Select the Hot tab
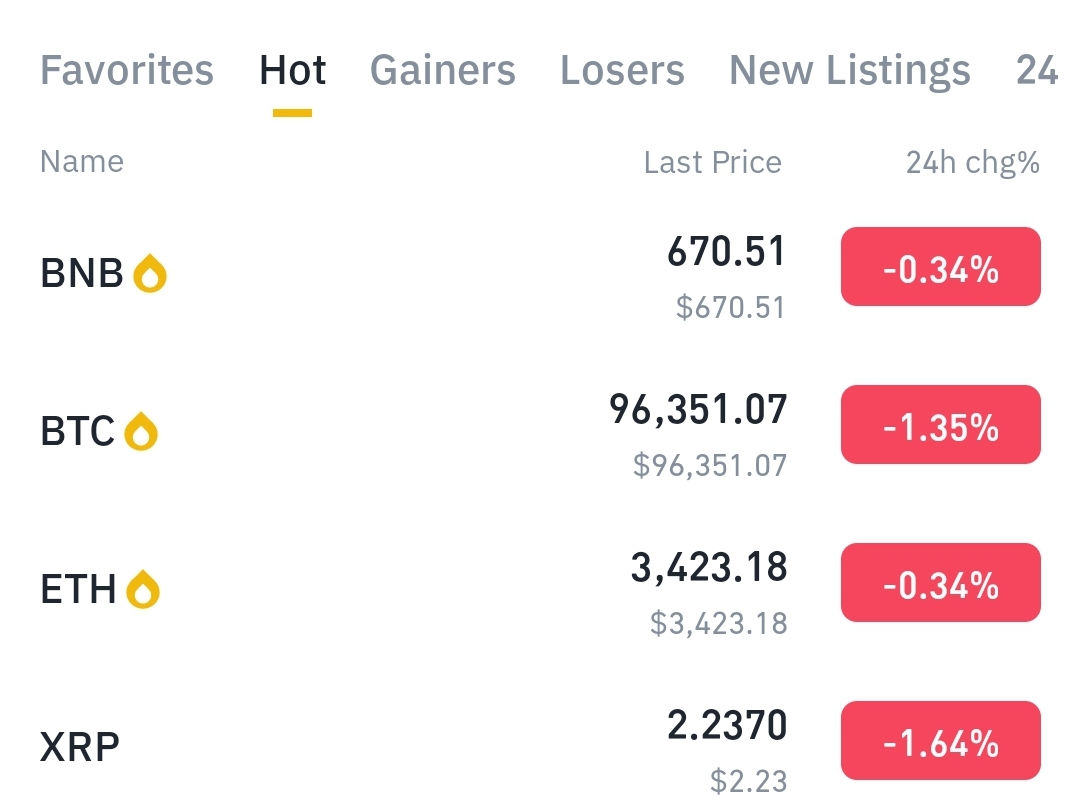The width and height of the screenshot is (1080, 798). [x=292, y=71]
